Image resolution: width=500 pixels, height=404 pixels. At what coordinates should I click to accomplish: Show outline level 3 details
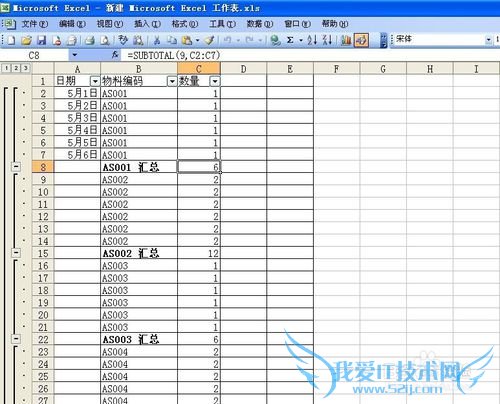click(25, 68)
